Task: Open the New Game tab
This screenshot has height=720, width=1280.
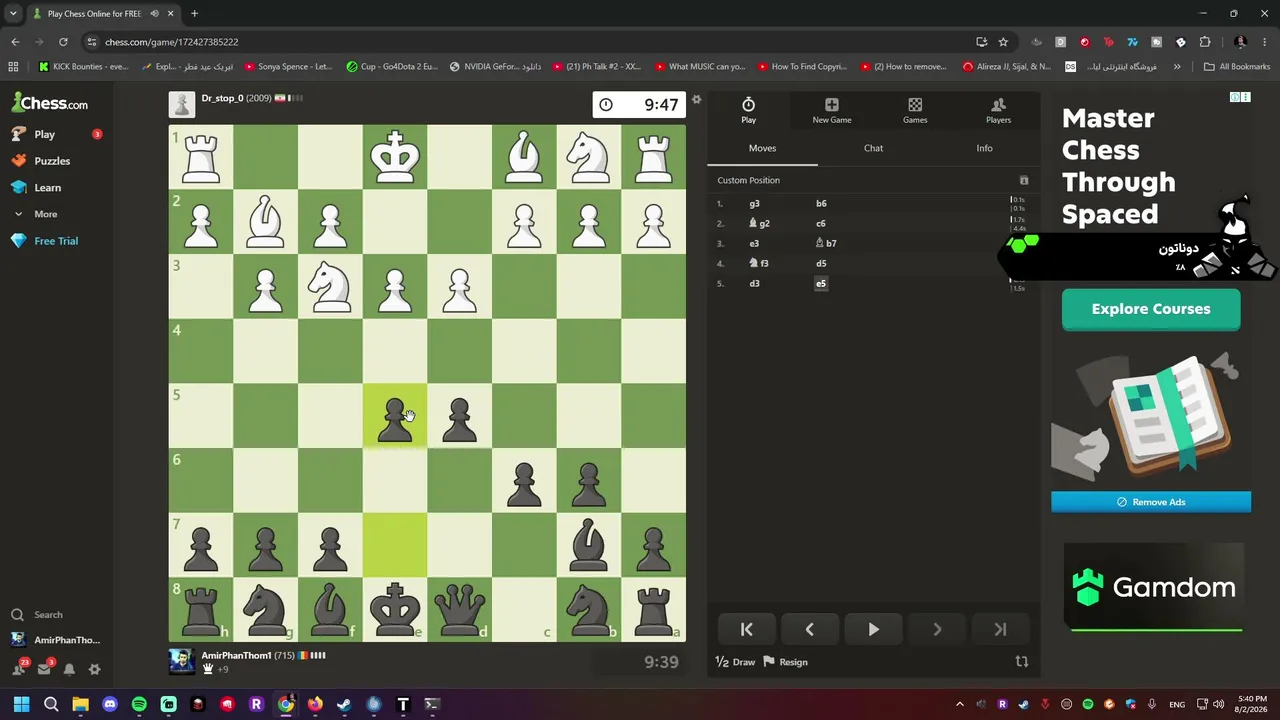Action: (832, 110)
